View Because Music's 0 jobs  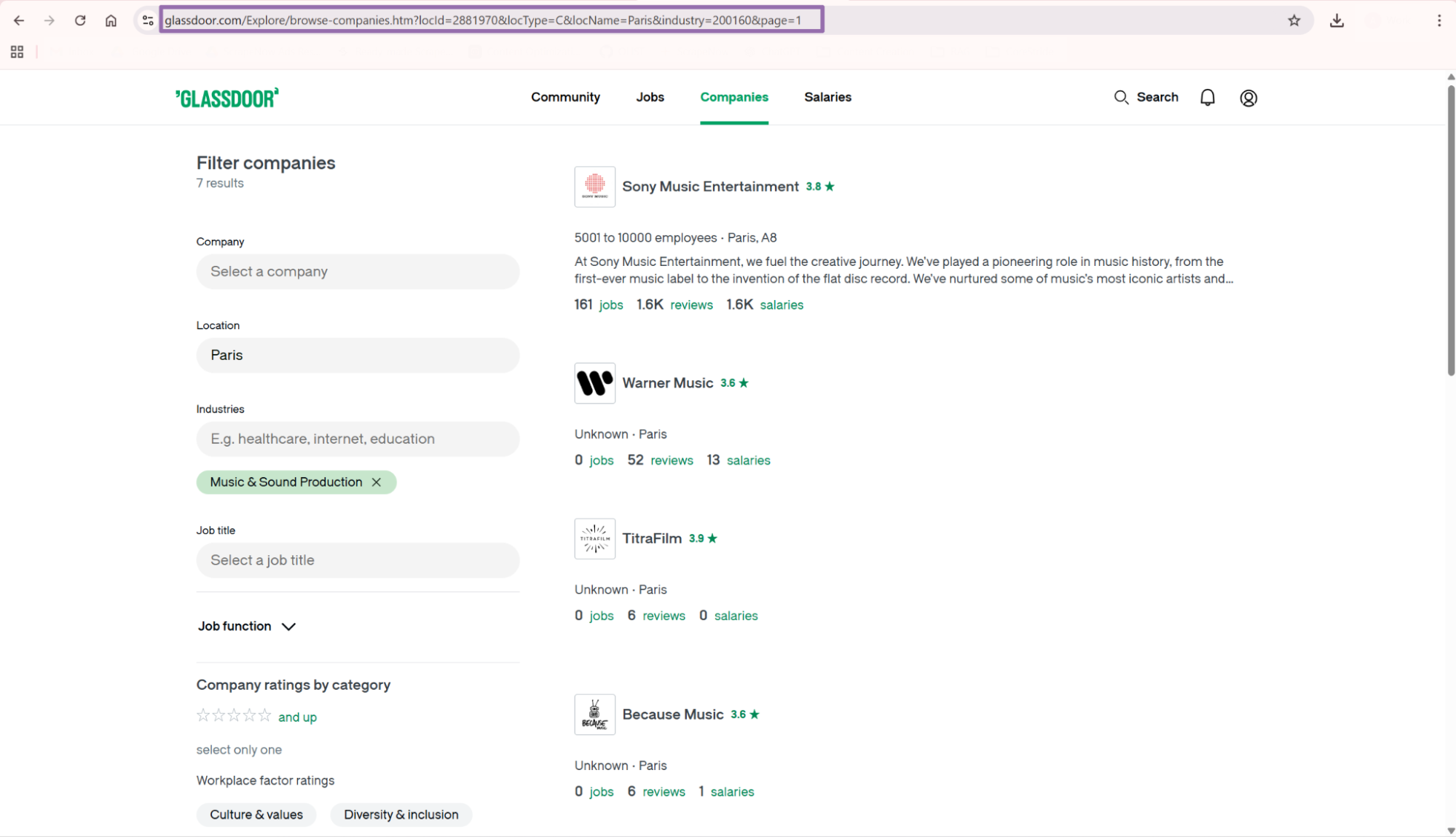pyautogui.click(x=594, y=792)
